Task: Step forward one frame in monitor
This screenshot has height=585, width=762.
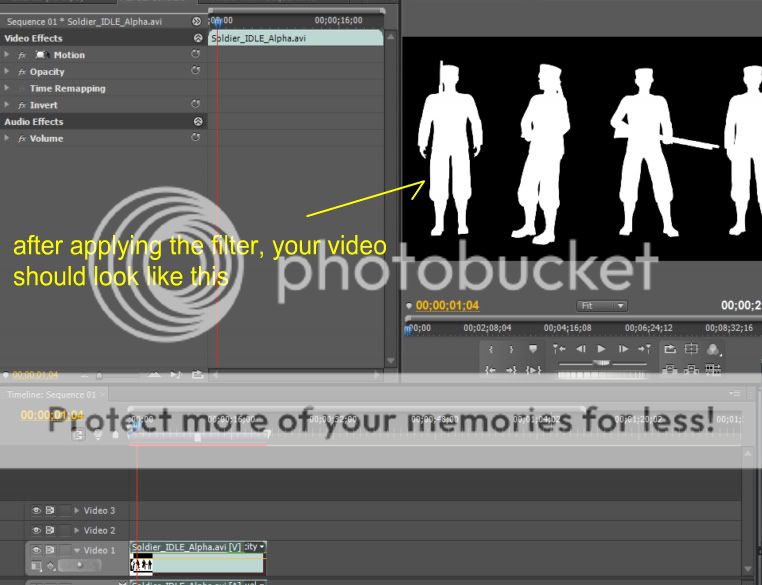Action: 621,348
